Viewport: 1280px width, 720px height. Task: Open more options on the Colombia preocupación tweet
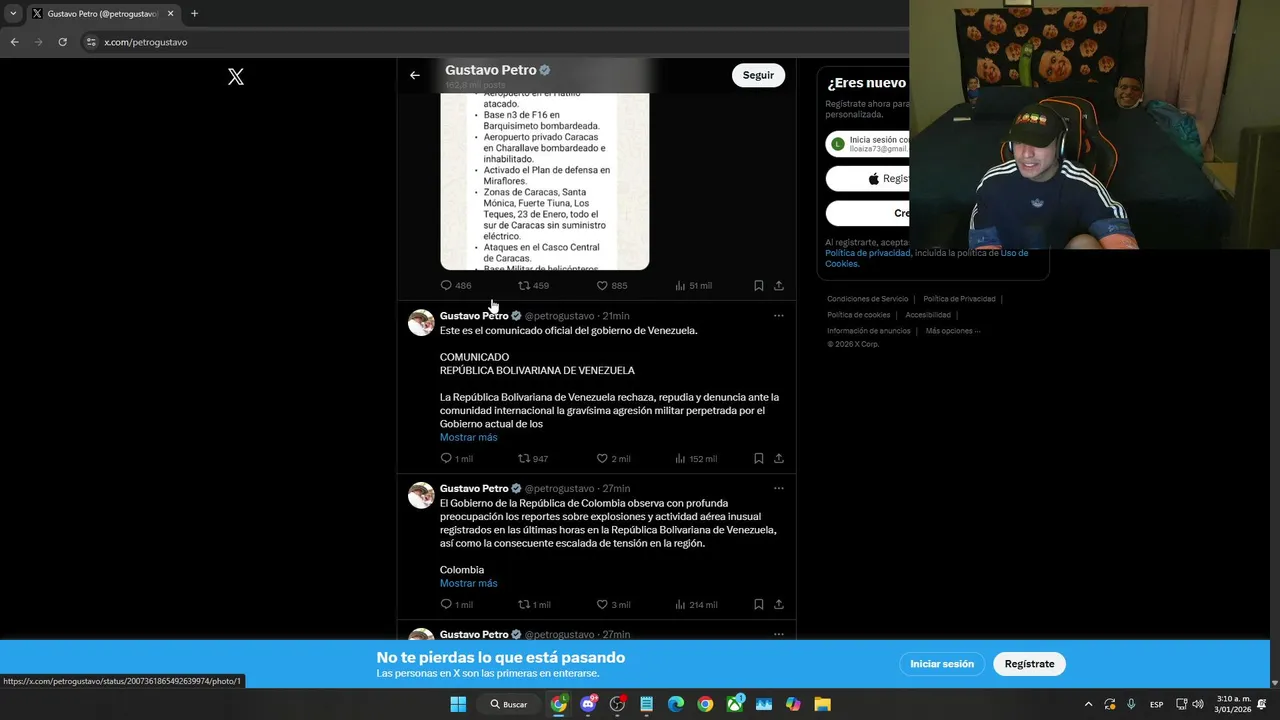click(779, 489)
